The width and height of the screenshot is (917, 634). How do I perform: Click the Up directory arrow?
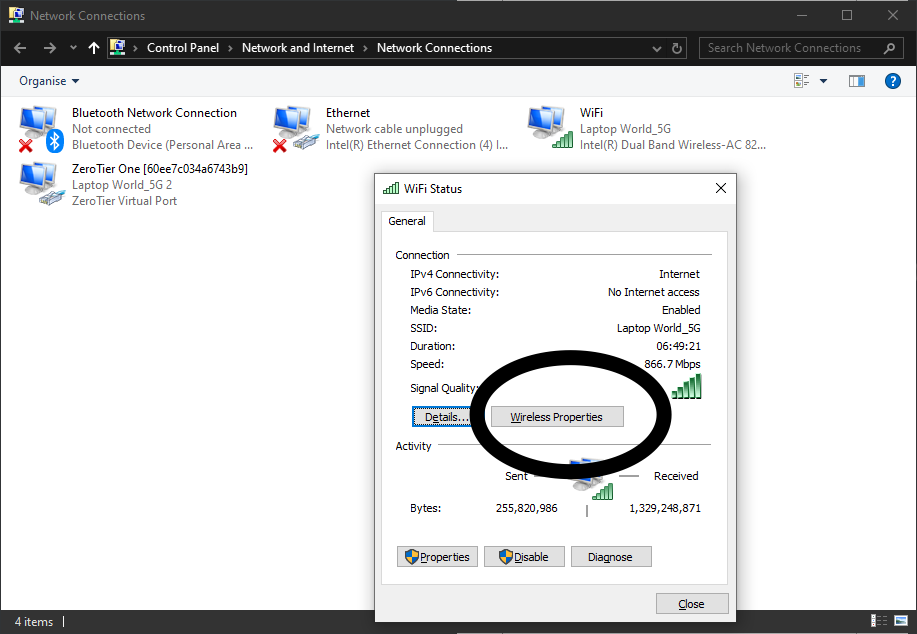[94, 48]
